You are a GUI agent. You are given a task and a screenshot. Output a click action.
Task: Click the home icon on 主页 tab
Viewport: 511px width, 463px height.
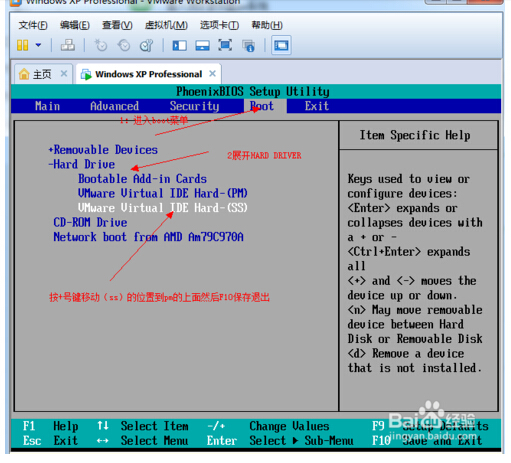[24, 74]
